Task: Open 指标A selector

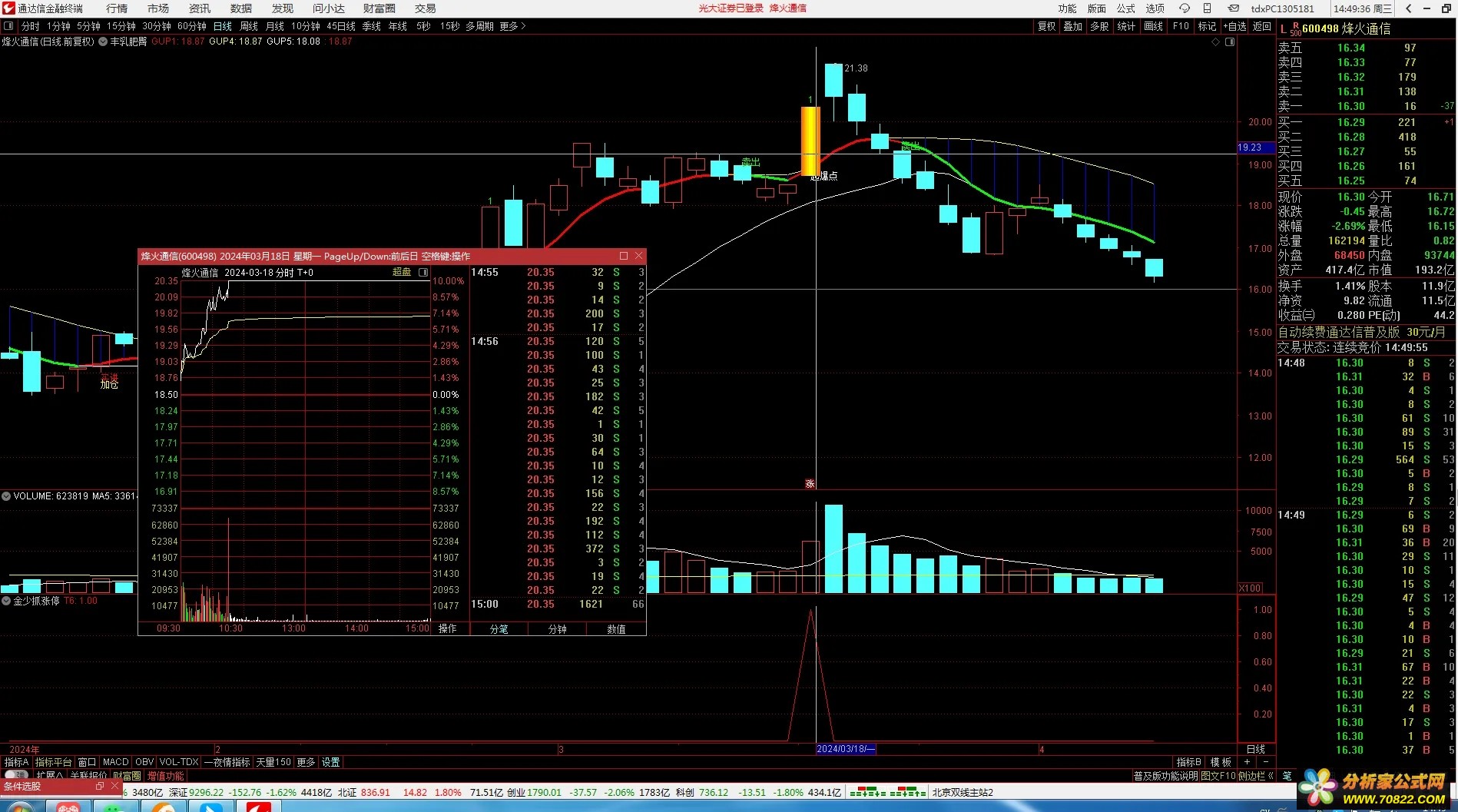Action: [16, 762]
